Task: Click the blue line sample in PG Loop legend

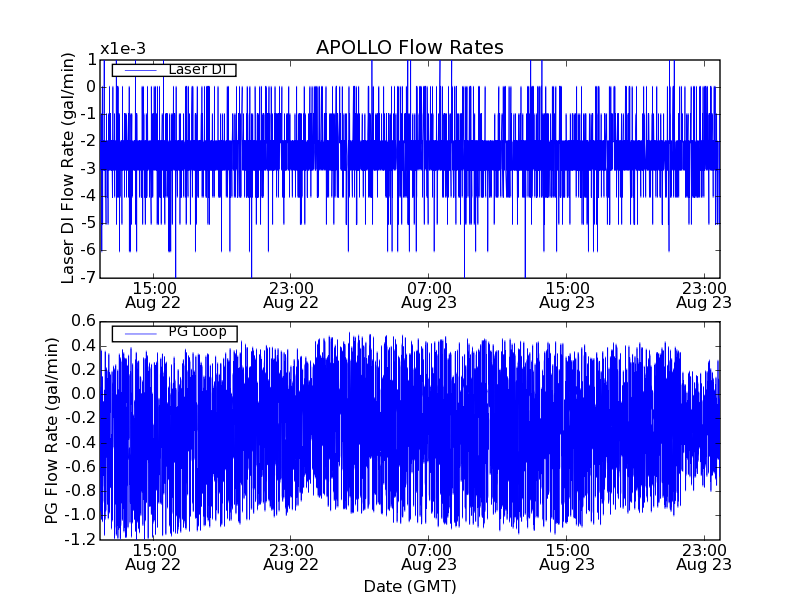Action: click(135, 332)
